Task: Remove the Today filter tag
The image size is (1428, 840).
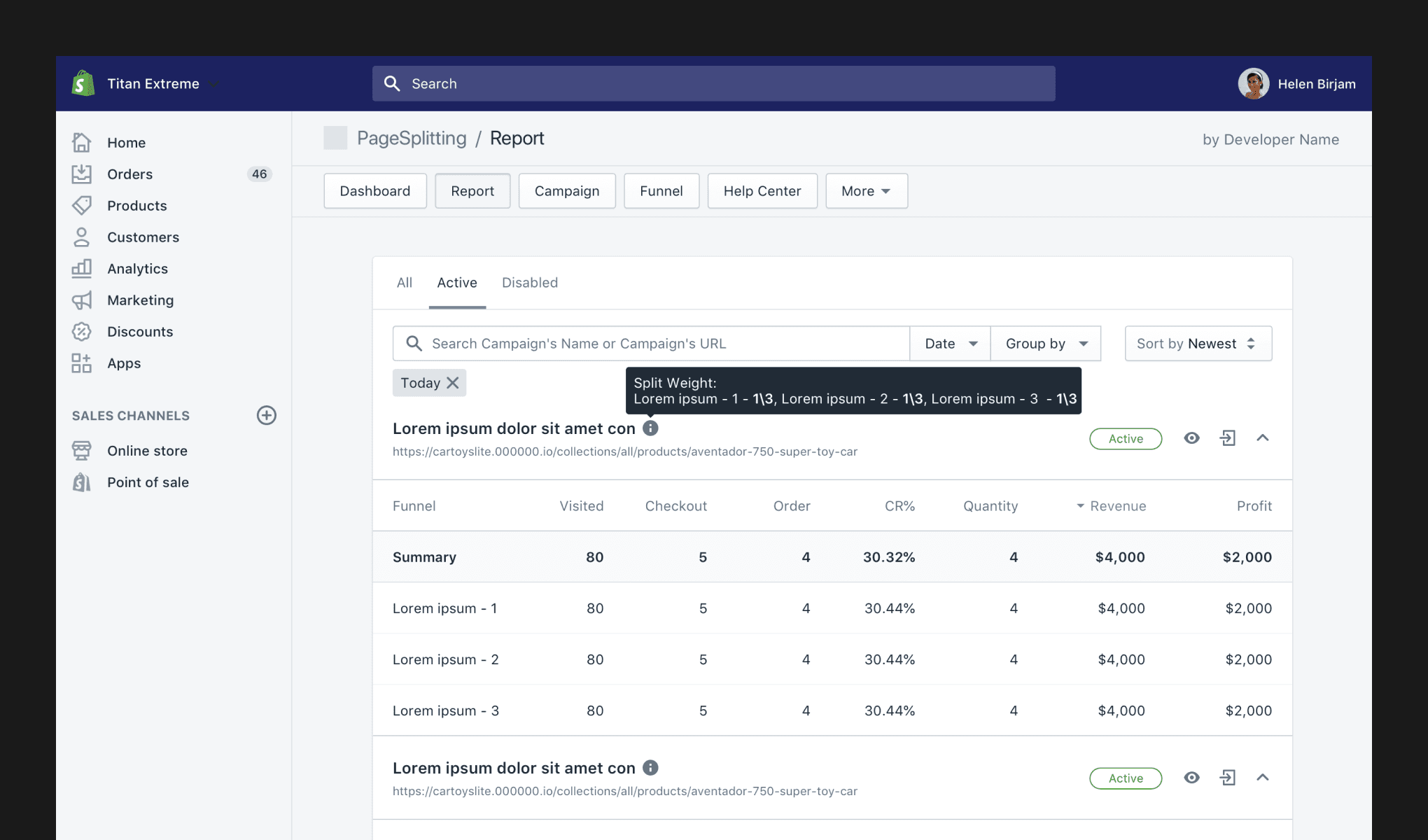Action: (x=453, y=383)
